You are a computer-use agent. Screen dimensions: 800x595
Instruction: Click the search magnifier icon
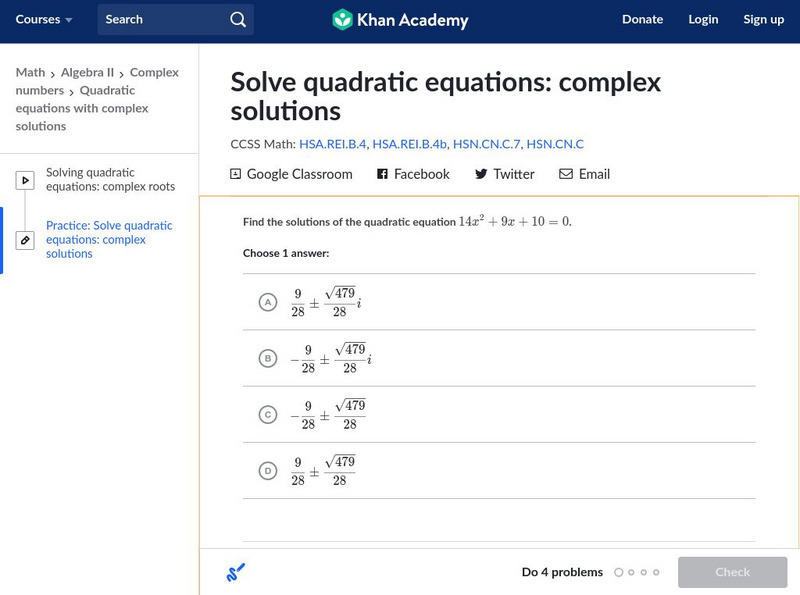pyautogui.click(x=237, y=20)
